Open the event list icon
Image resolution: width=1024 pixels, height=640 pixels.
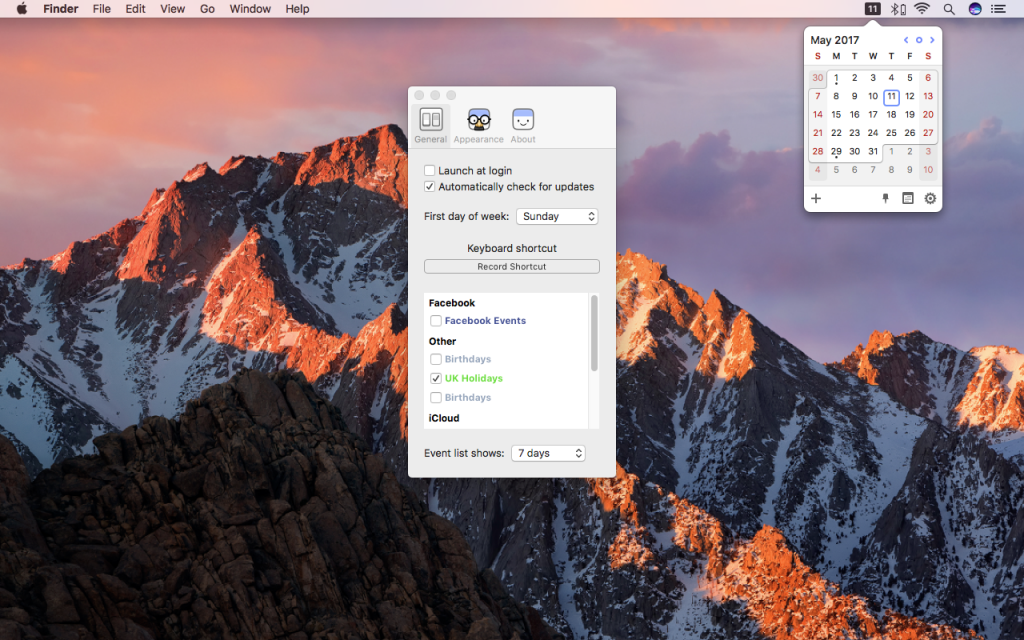pyautogui.click(x=907, y=198)
